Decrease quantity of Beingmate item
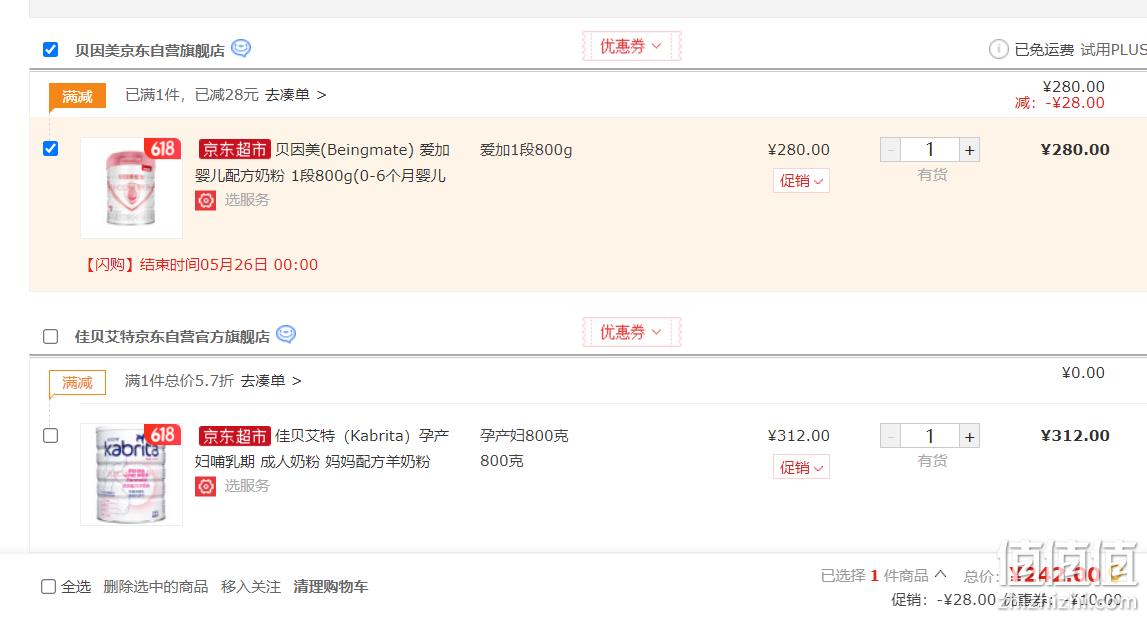This screenshot has width=1147, height=619. pyautogui.click(x=890, y=150)
